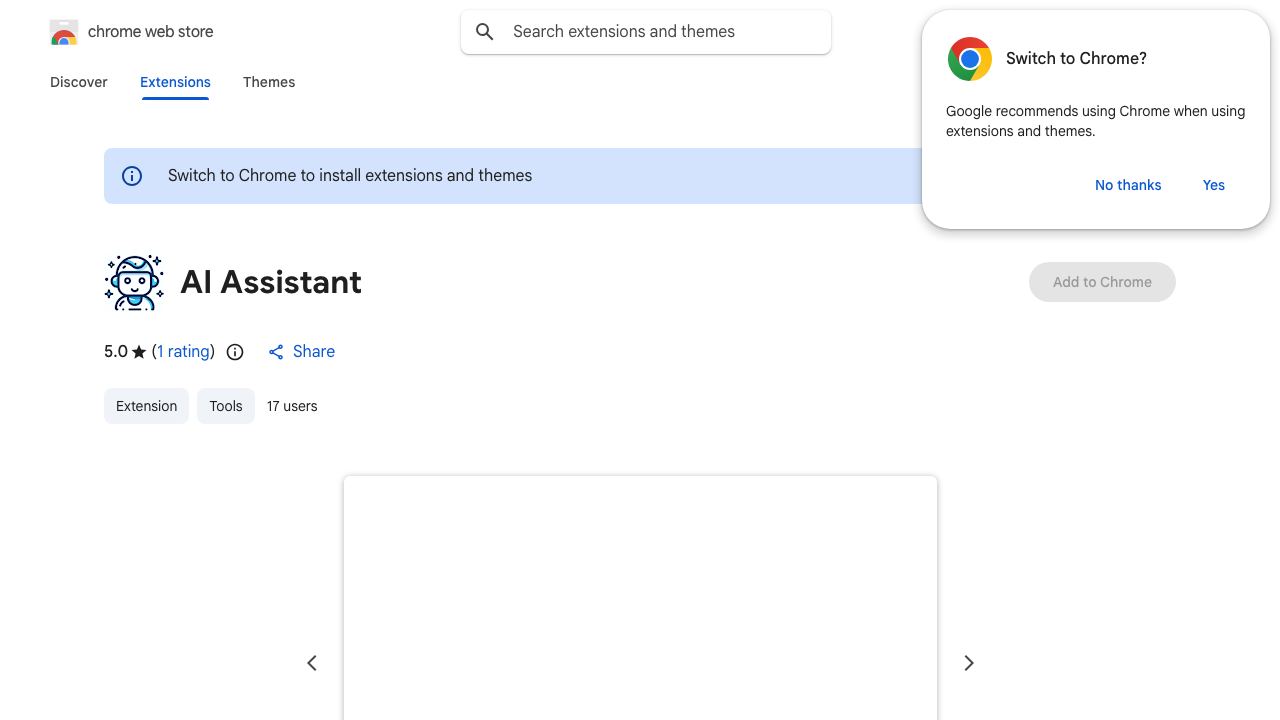Click the chrome web store title text
The width and height of the screenshot is (1280, 720).
tap(151, 32)
